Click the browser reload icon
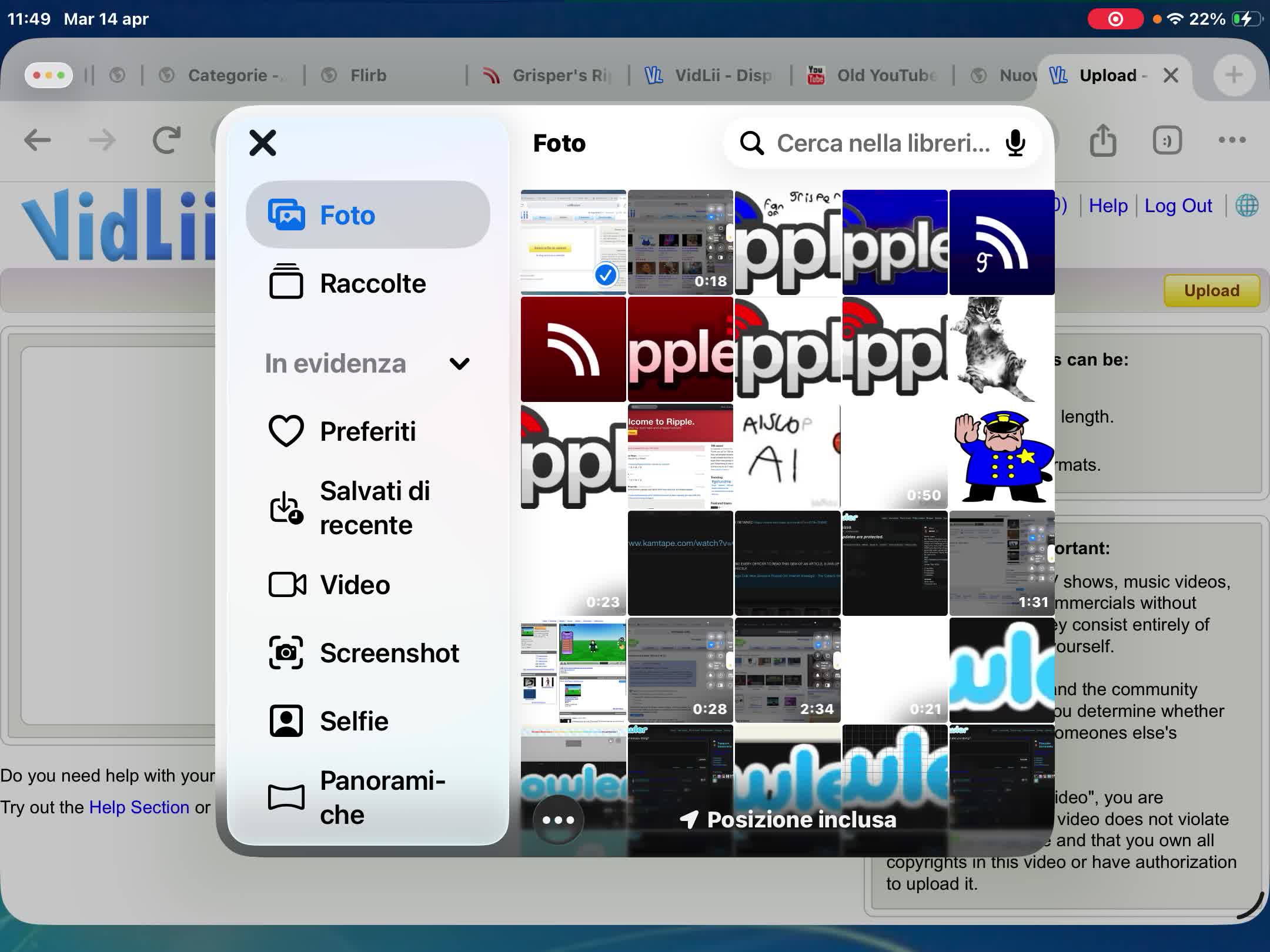The height and width of the screenshot is (952, 1270). pyautogui.click(x=166, y=140)
